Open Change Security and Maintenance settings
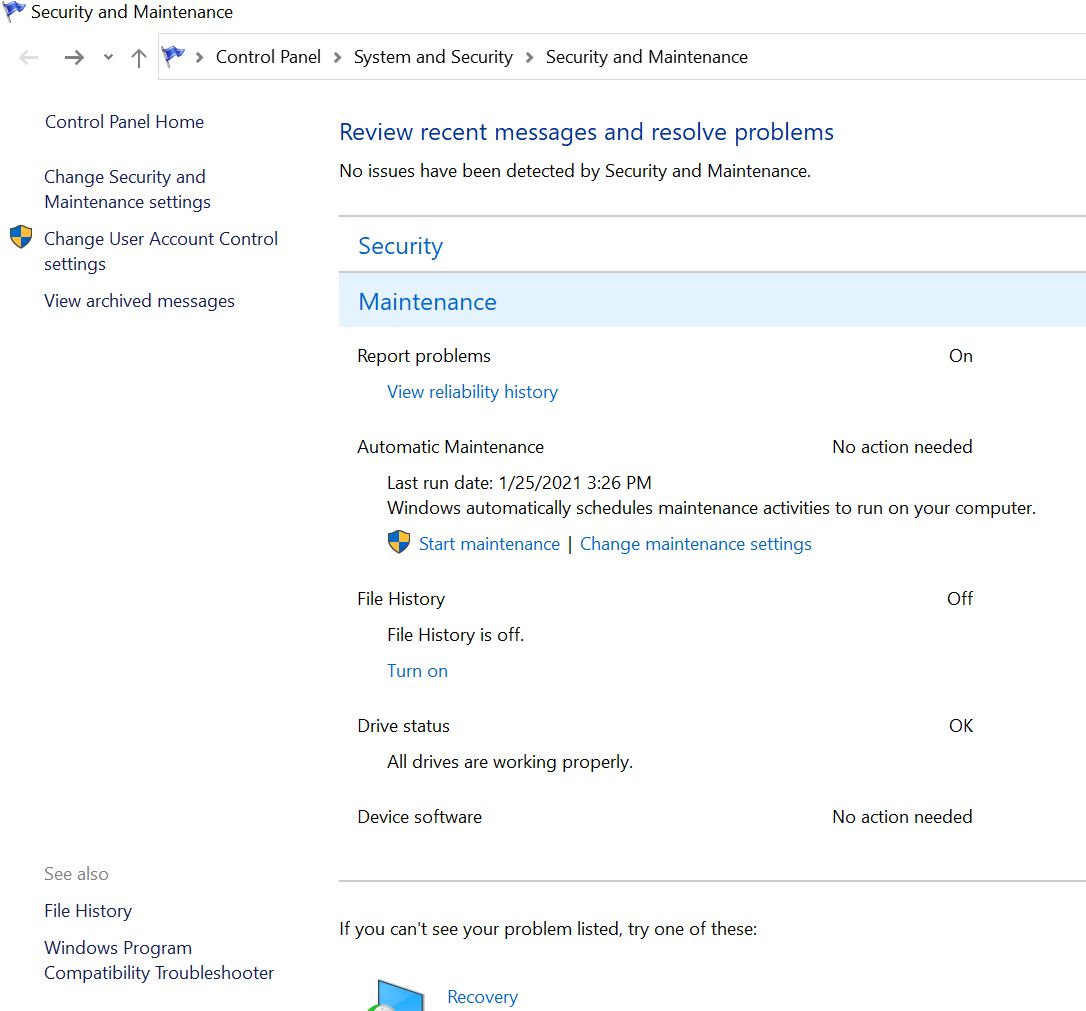The width and height of the screenshot is (1086, 1011). (126, 189)
